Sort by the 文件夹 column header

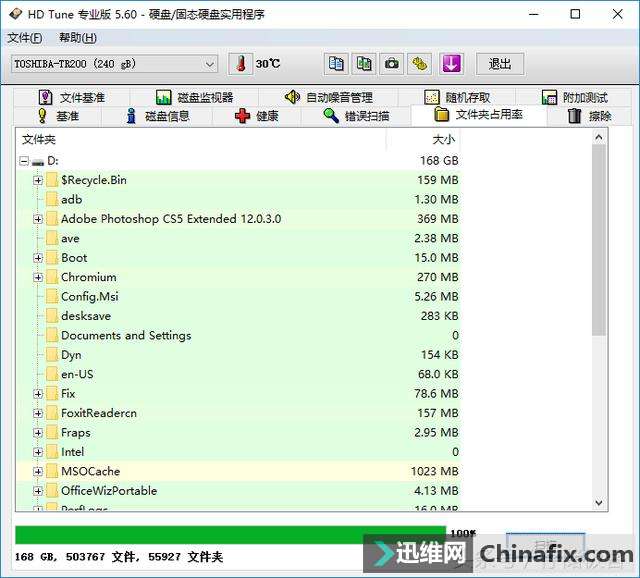(x=201, y=140)
